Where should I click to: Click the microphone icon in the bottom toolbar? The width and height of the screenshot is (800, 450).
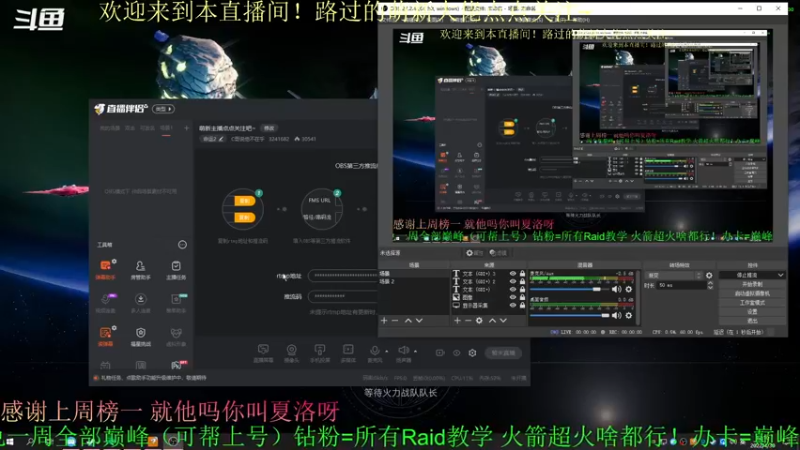pyautogui.click(x=374, y=351)
